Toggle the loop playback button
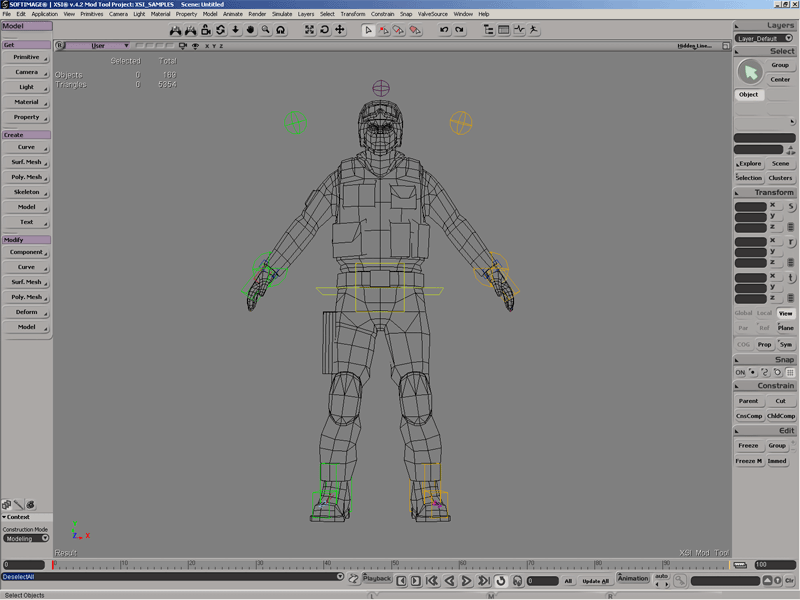The image size is (800, 600). click(501, 581)
